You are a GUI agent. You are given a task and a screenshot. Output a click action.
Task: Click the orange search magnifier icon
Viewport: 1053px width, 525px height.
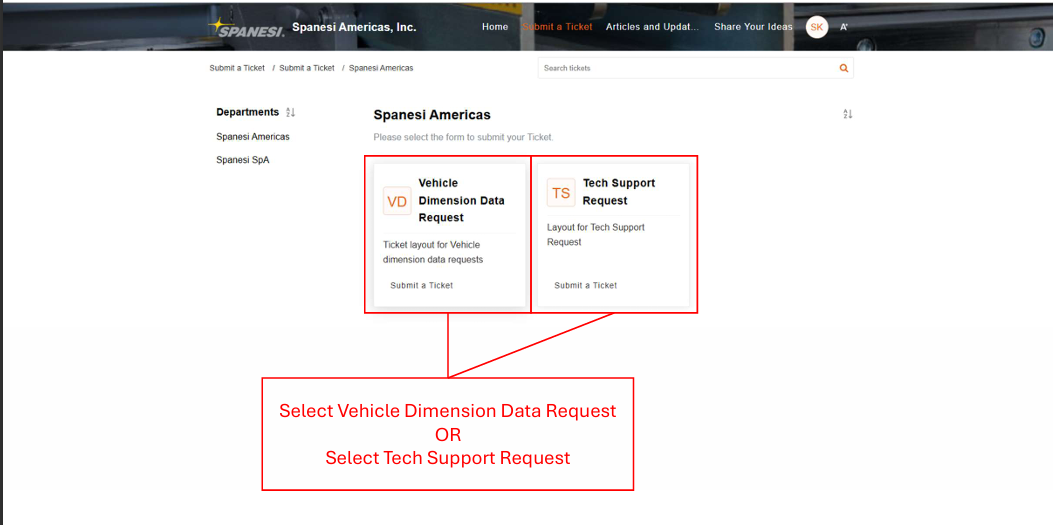coord(843,68)
